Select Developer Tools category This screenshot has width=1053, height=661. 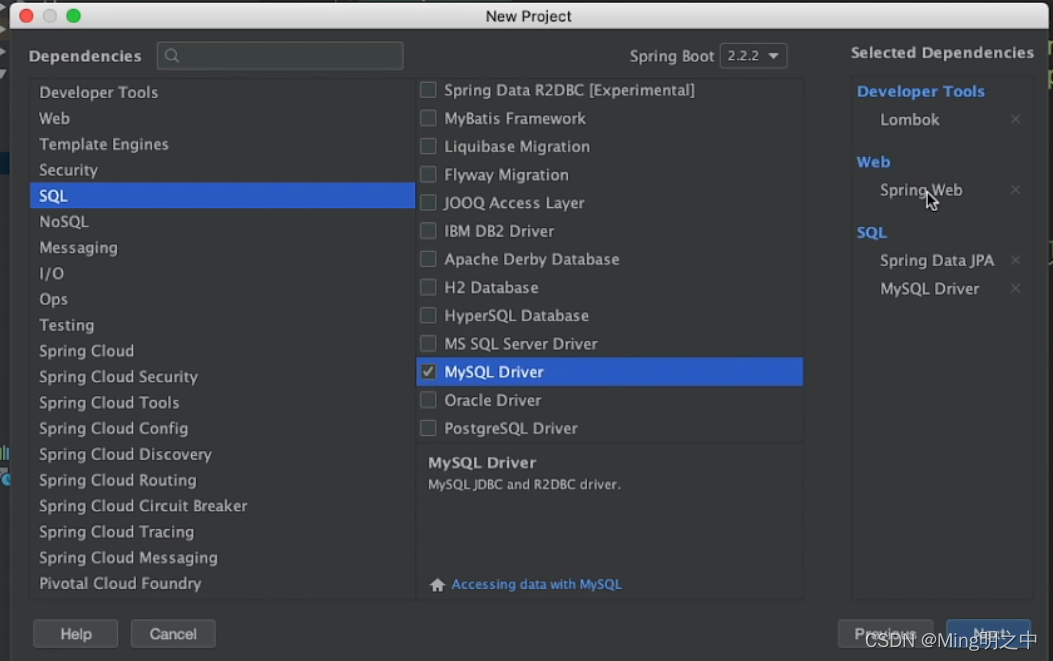pos(222,92)
